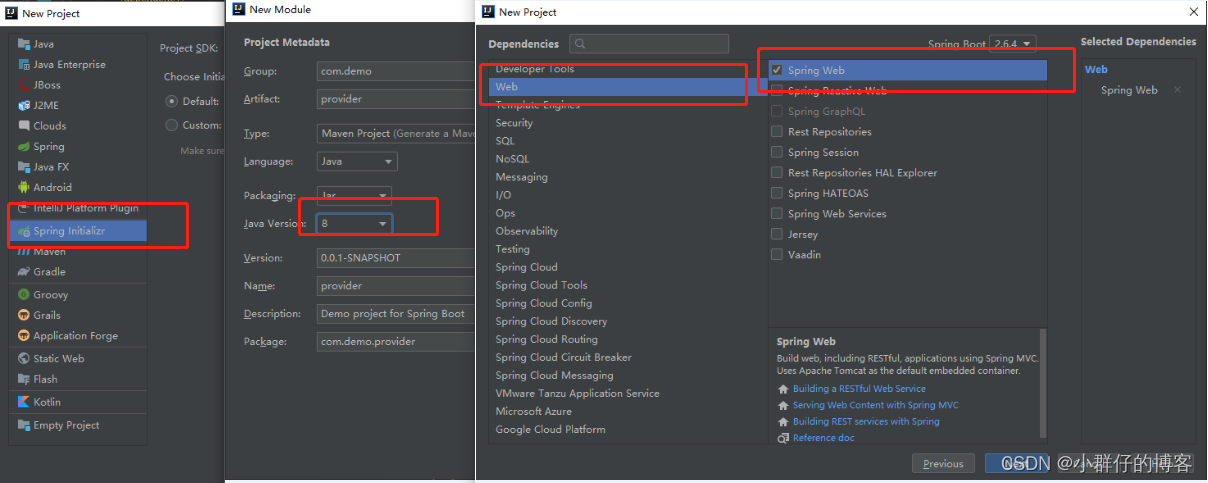Select the Microsoft Azure category
This screenshot has height=483, width=1208.
533,411
